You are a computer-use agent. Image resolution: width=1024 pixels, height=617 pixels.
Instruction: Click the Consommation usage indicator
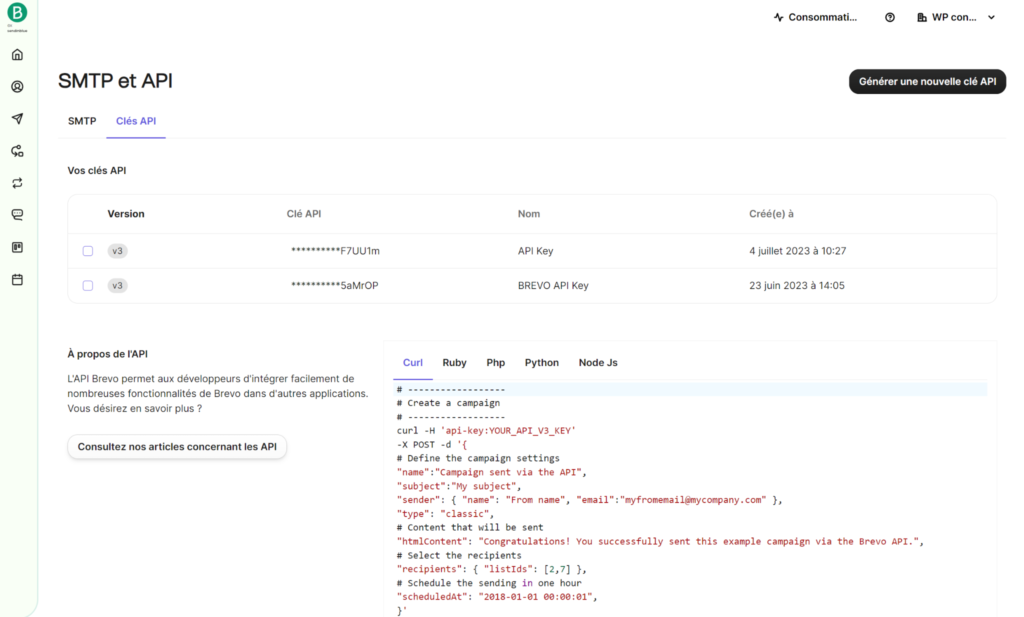815,18
